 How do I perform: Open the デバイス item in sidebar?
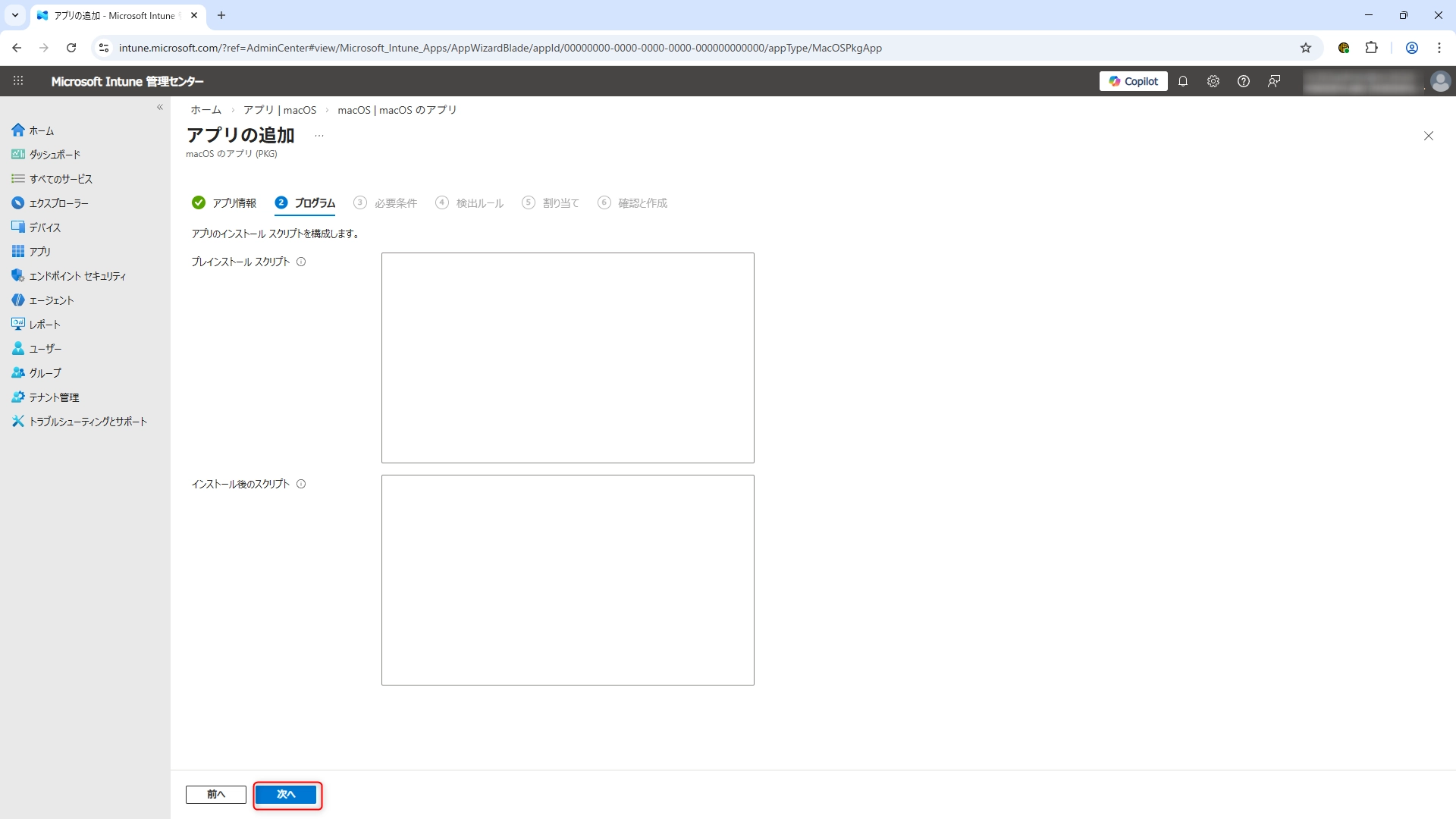[45, 227]
